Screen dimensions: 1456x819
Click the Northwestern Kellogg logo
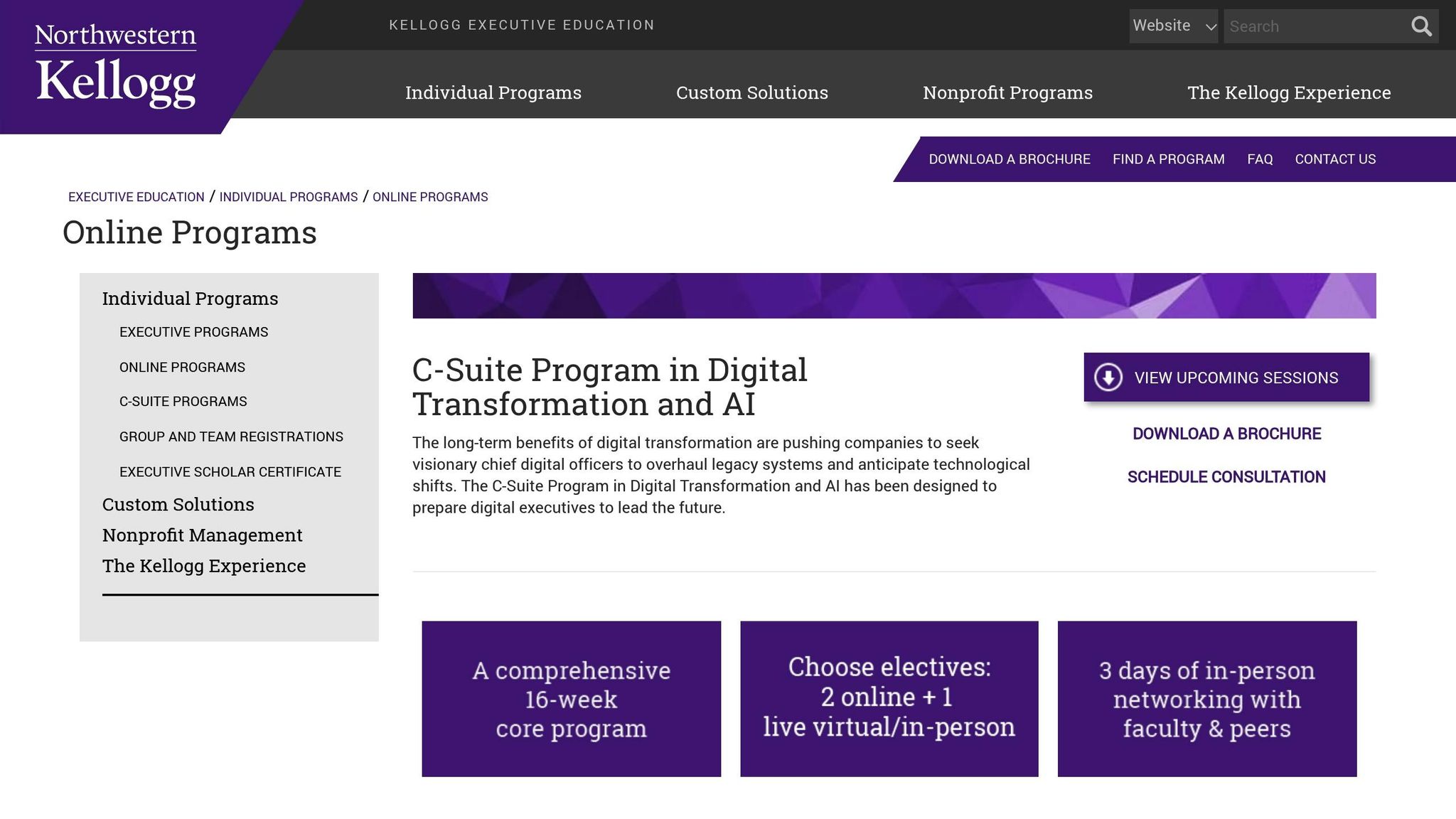point(116,65)
